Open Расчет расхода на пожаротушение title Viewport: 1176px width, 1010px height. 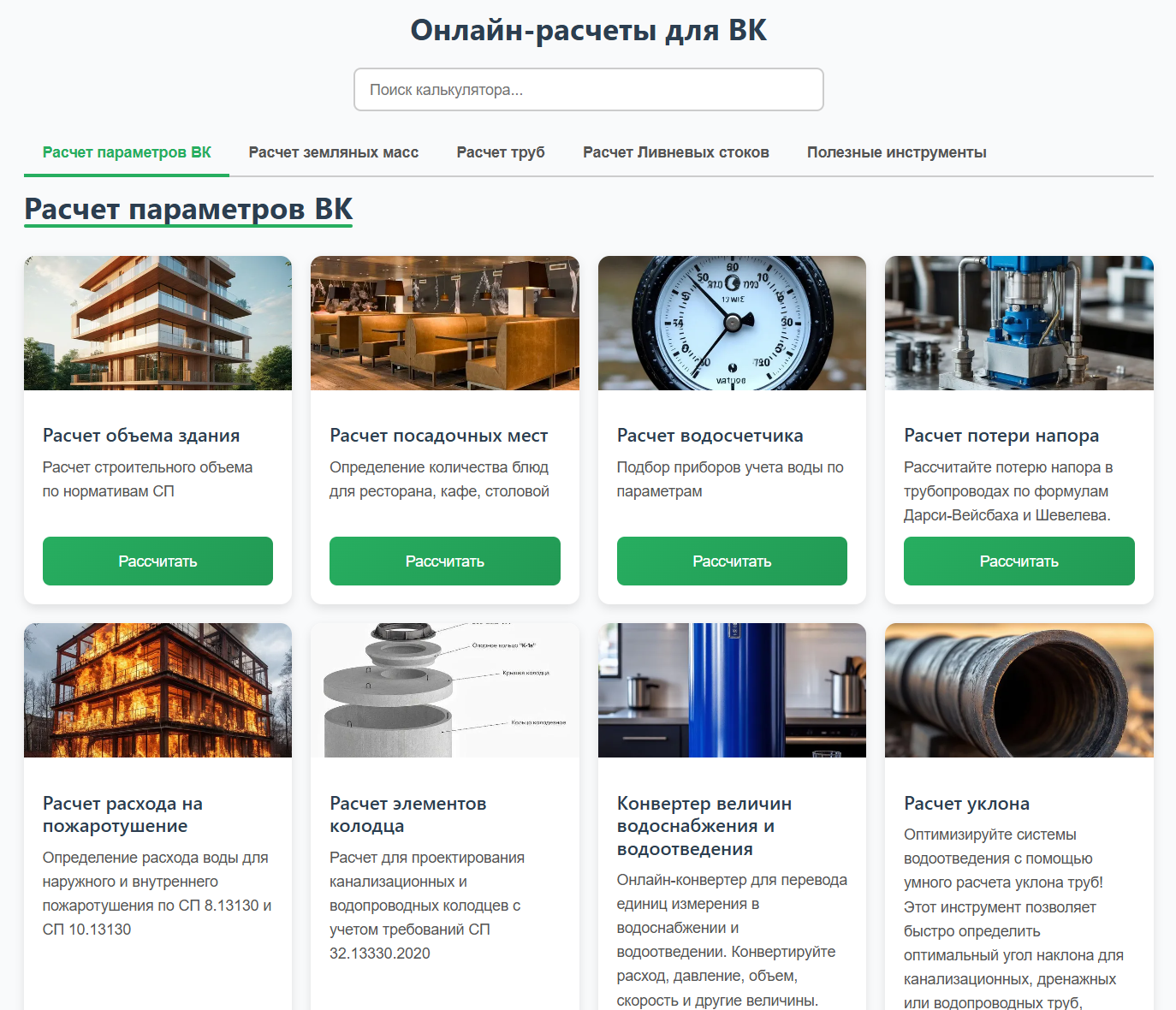click(122, 815)
